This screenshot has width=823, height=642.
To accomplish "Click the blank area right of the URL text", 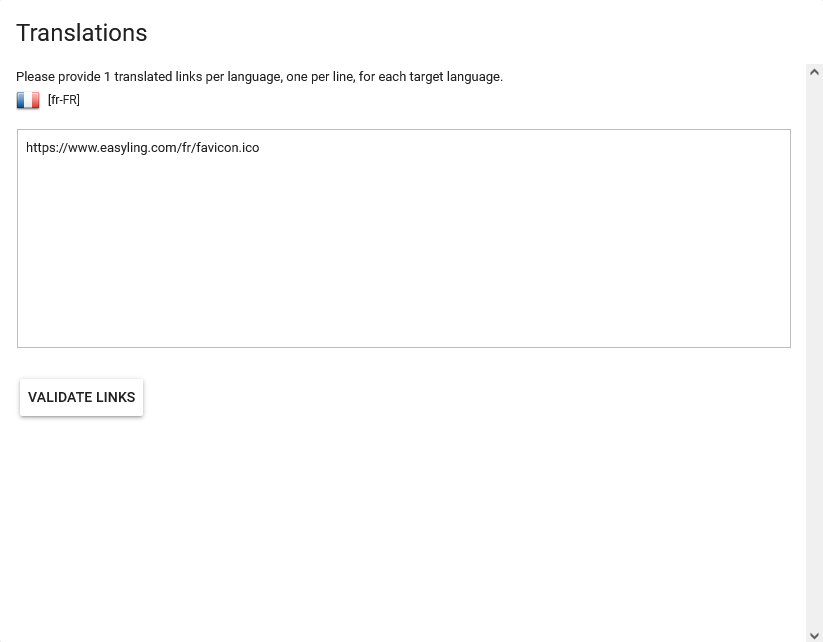I will (x=520, y=148).
